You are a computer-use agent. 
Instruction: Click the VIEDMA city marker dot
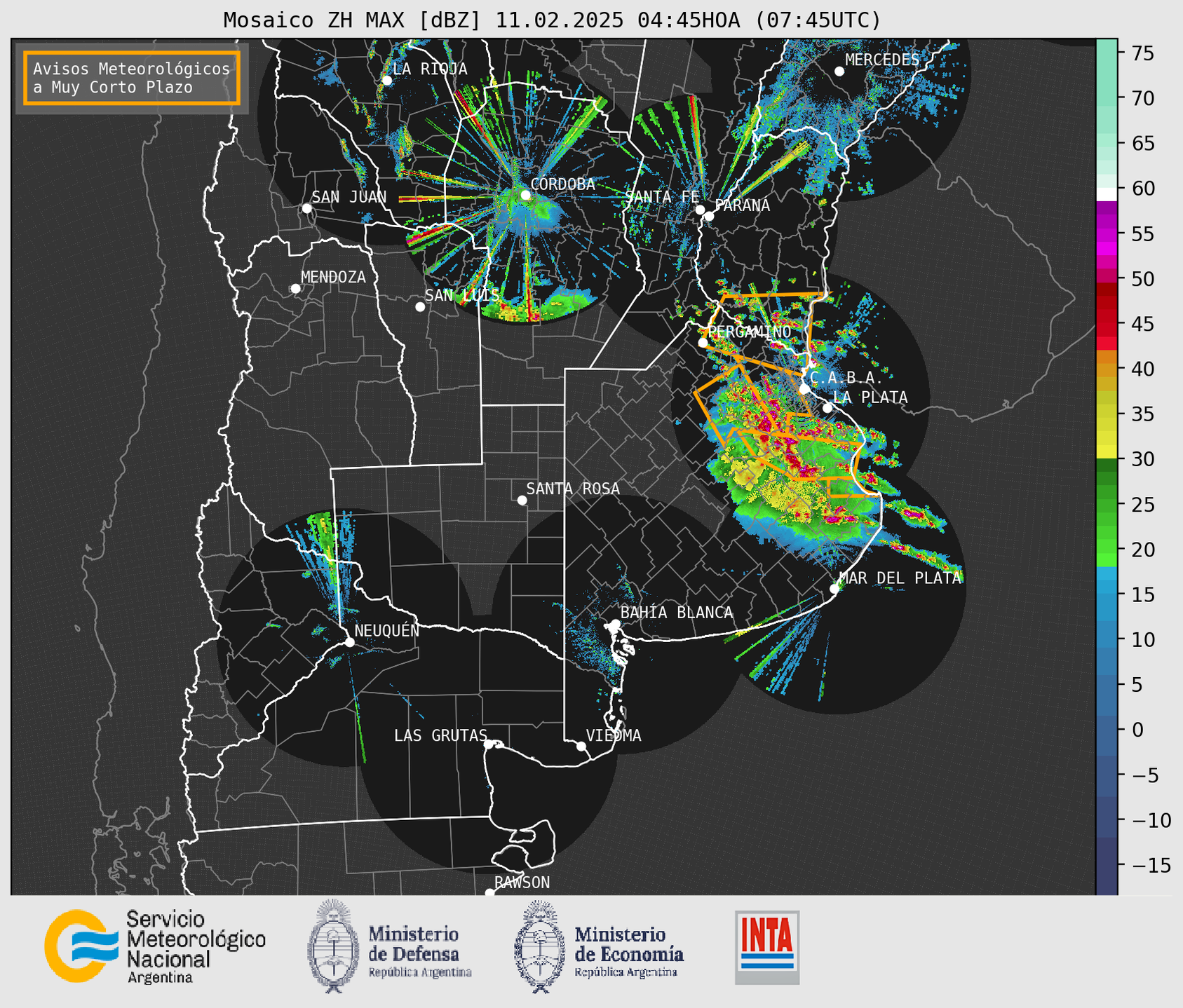pos(581,746)
